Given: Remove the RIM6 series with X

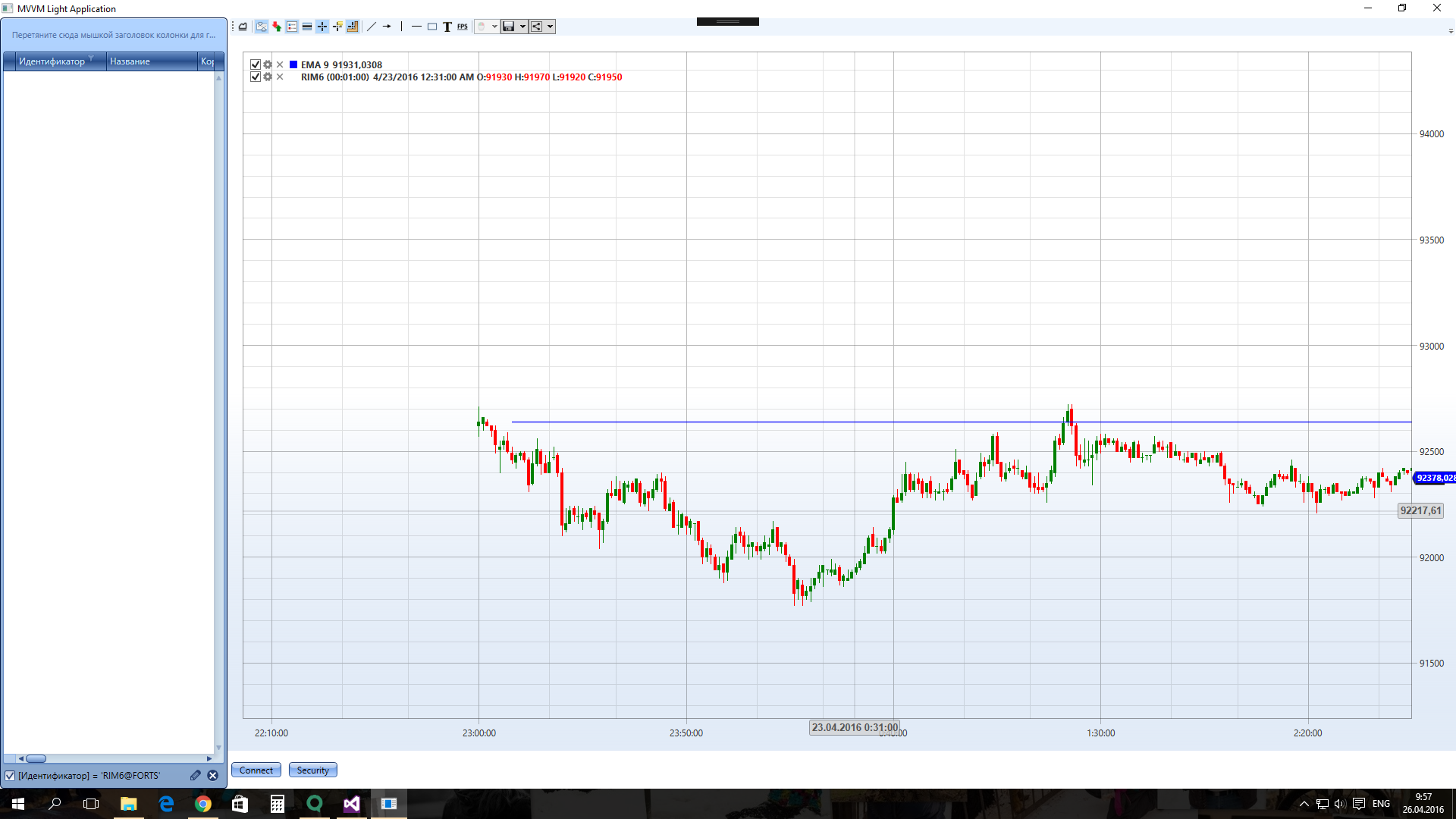Looking at the screenshot, I should coord(280,77).
